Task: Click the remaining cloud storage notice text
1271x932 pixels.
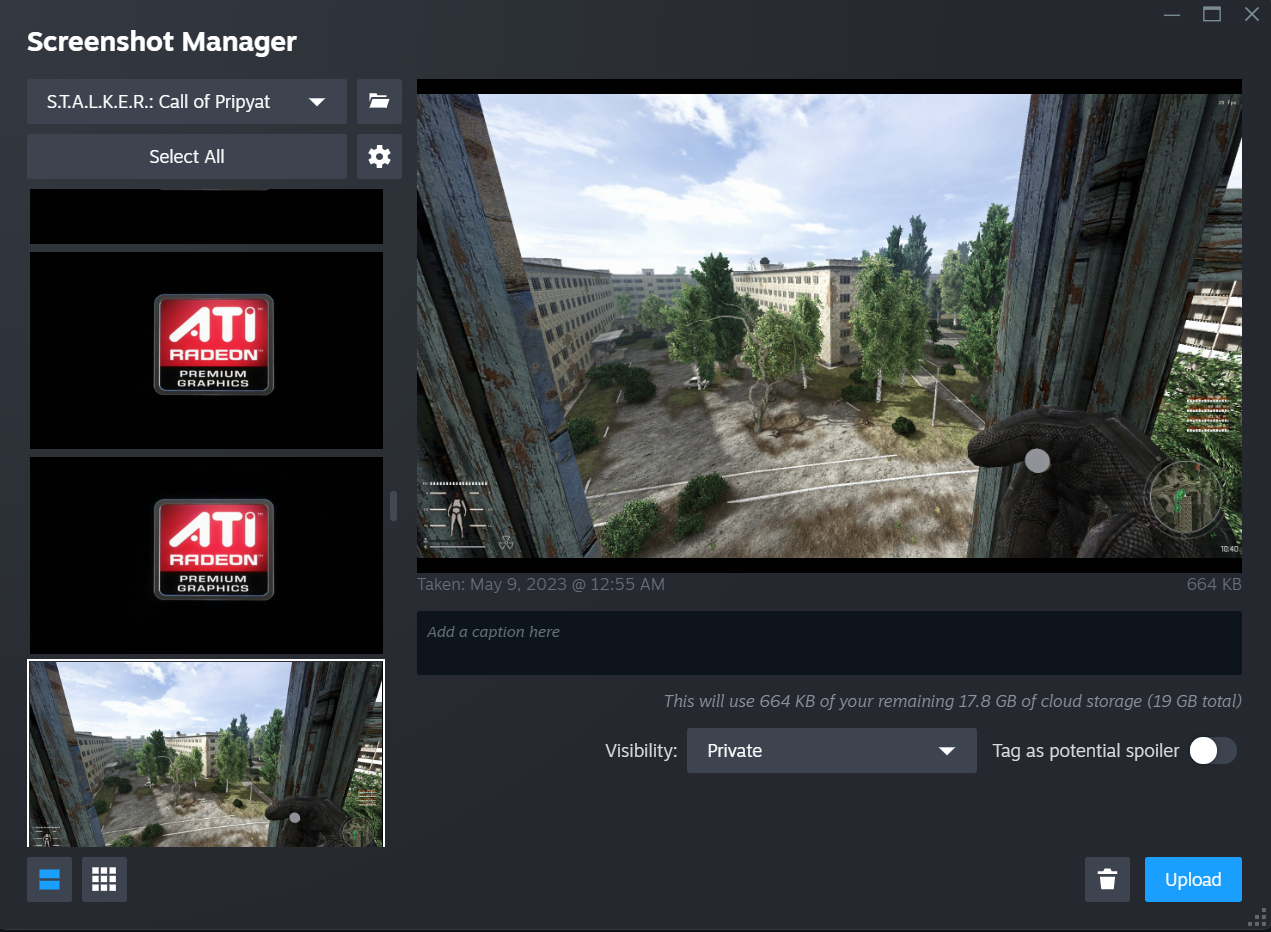Action: [953, 701]
